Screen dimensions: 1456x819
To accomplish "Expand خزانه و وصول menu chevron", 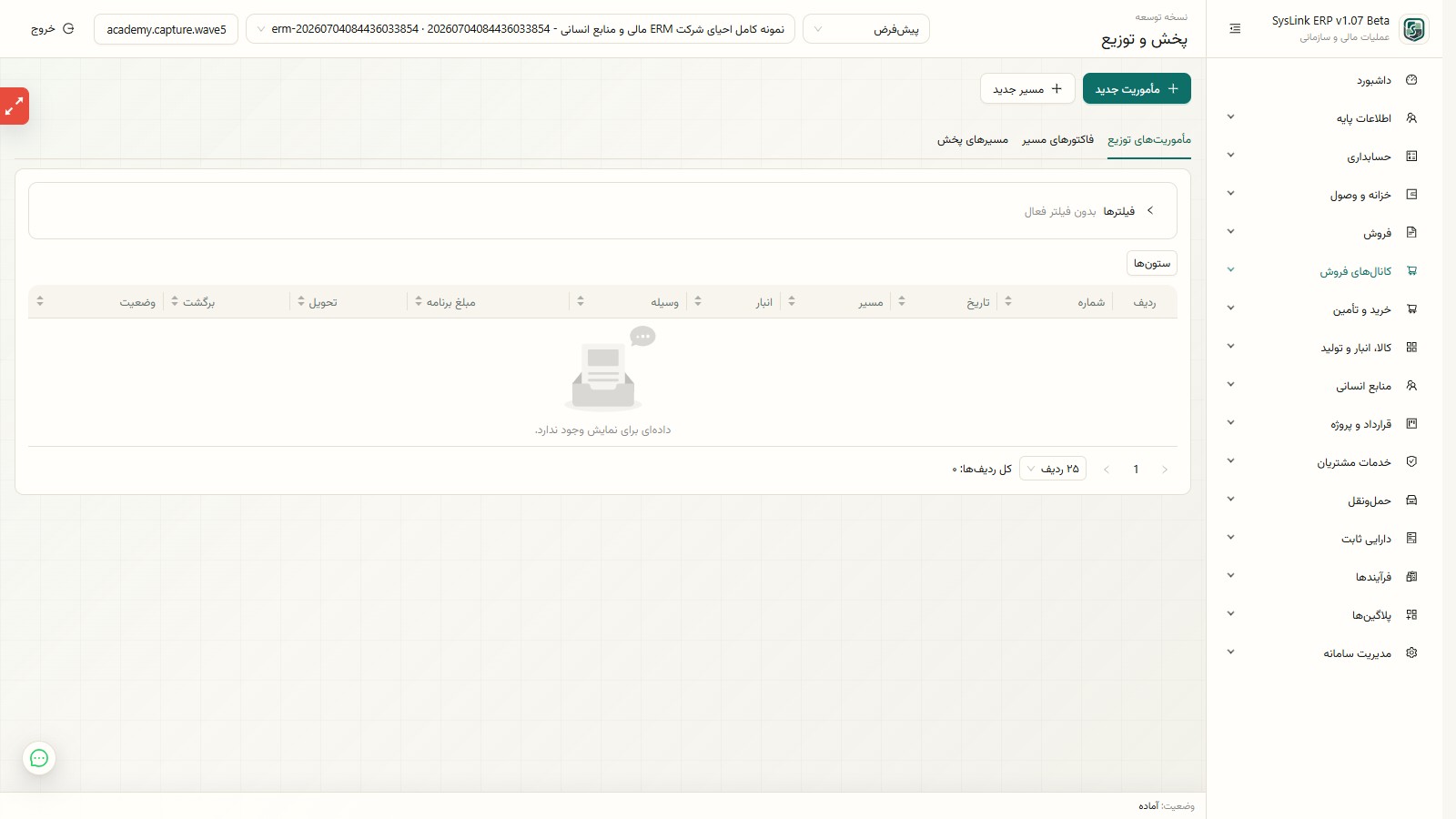I will (1230, 194).
